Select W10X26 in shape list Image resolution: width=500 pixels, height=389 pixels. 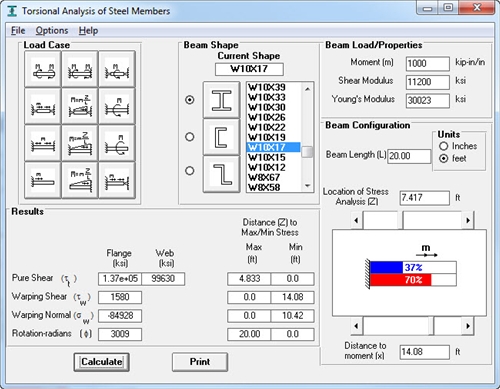point(274,117)
